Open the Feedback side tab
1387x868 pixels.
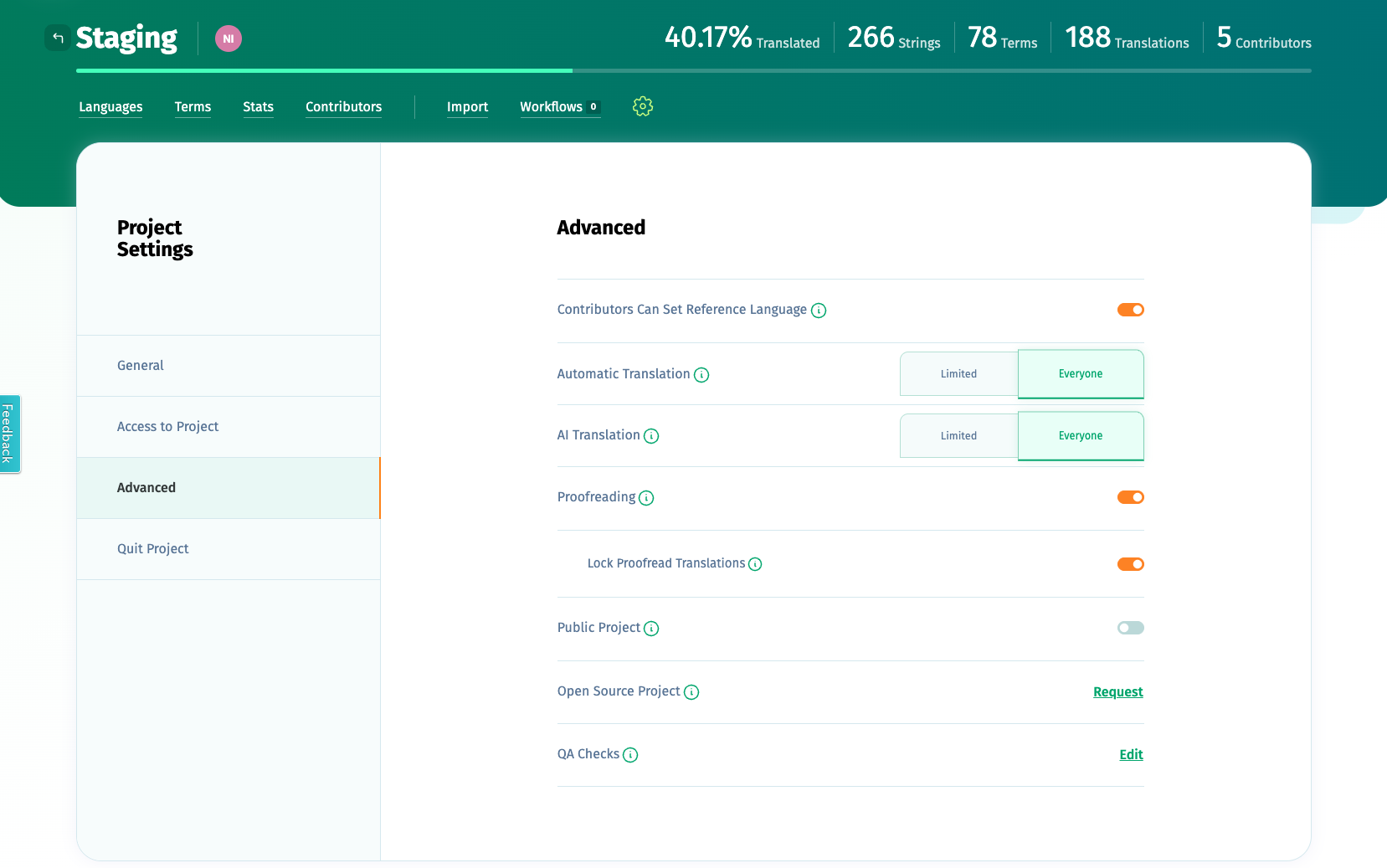(9, 434)
